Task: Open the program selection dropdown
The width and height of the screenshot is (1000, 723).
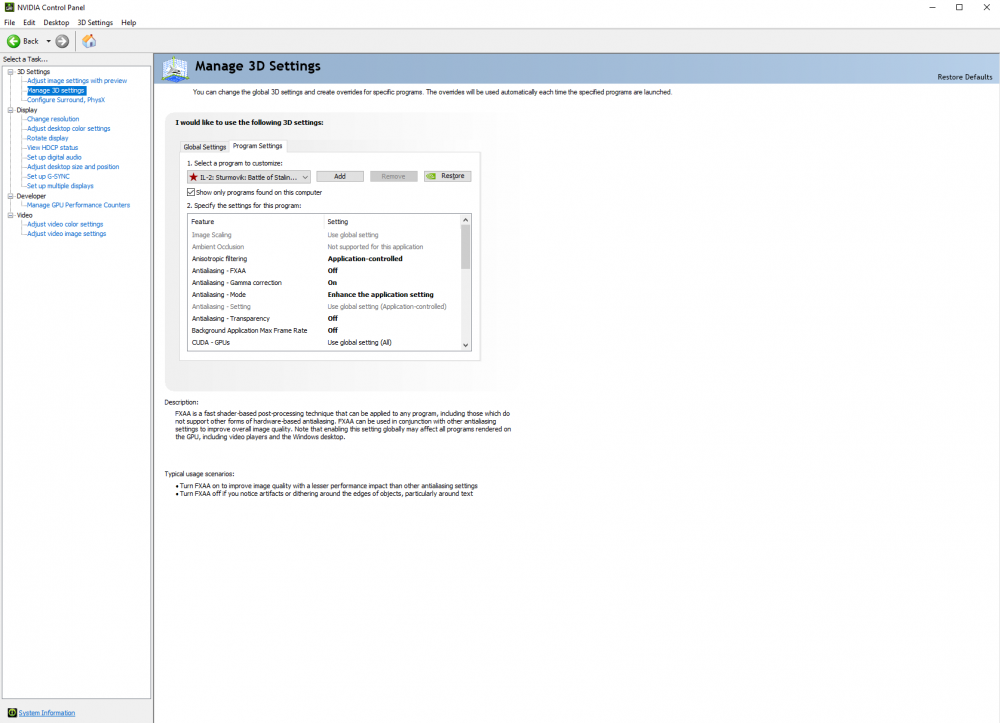Action: pos(305,176)
